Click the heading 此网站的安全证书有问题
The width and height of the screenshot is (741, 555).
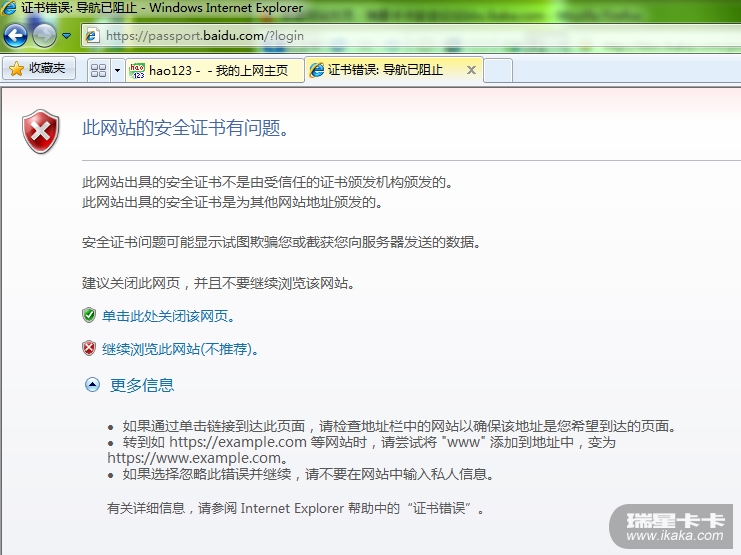coord(185,128)
